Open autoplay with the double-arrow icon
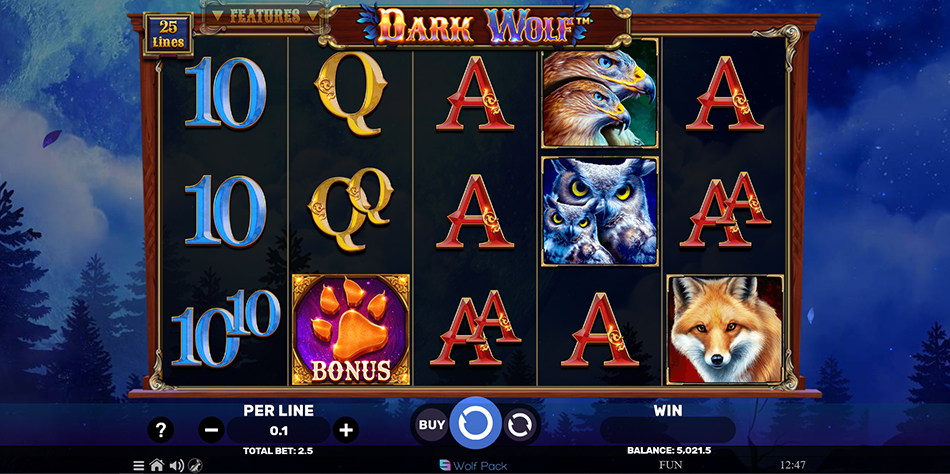950x474 pixels. (x=519, y=425)
